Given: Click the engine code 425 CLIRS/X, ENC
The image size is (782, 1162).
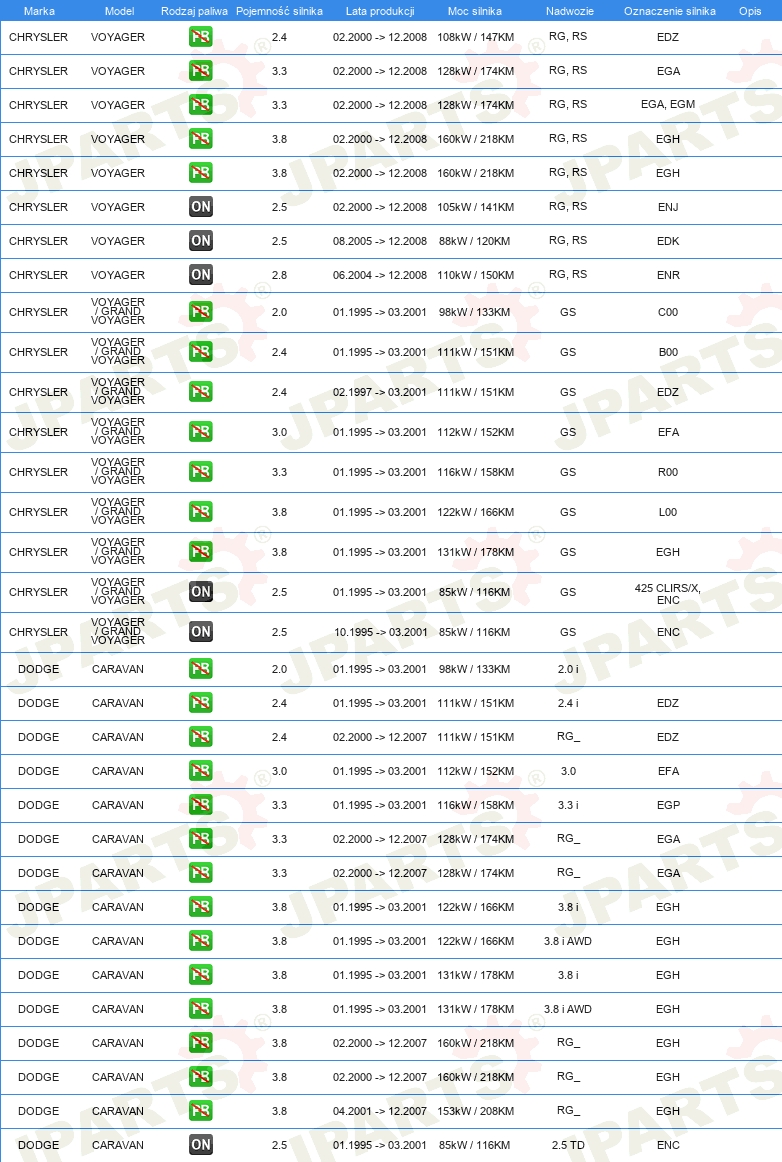Looking at the screenshot, I should point(668,594).
